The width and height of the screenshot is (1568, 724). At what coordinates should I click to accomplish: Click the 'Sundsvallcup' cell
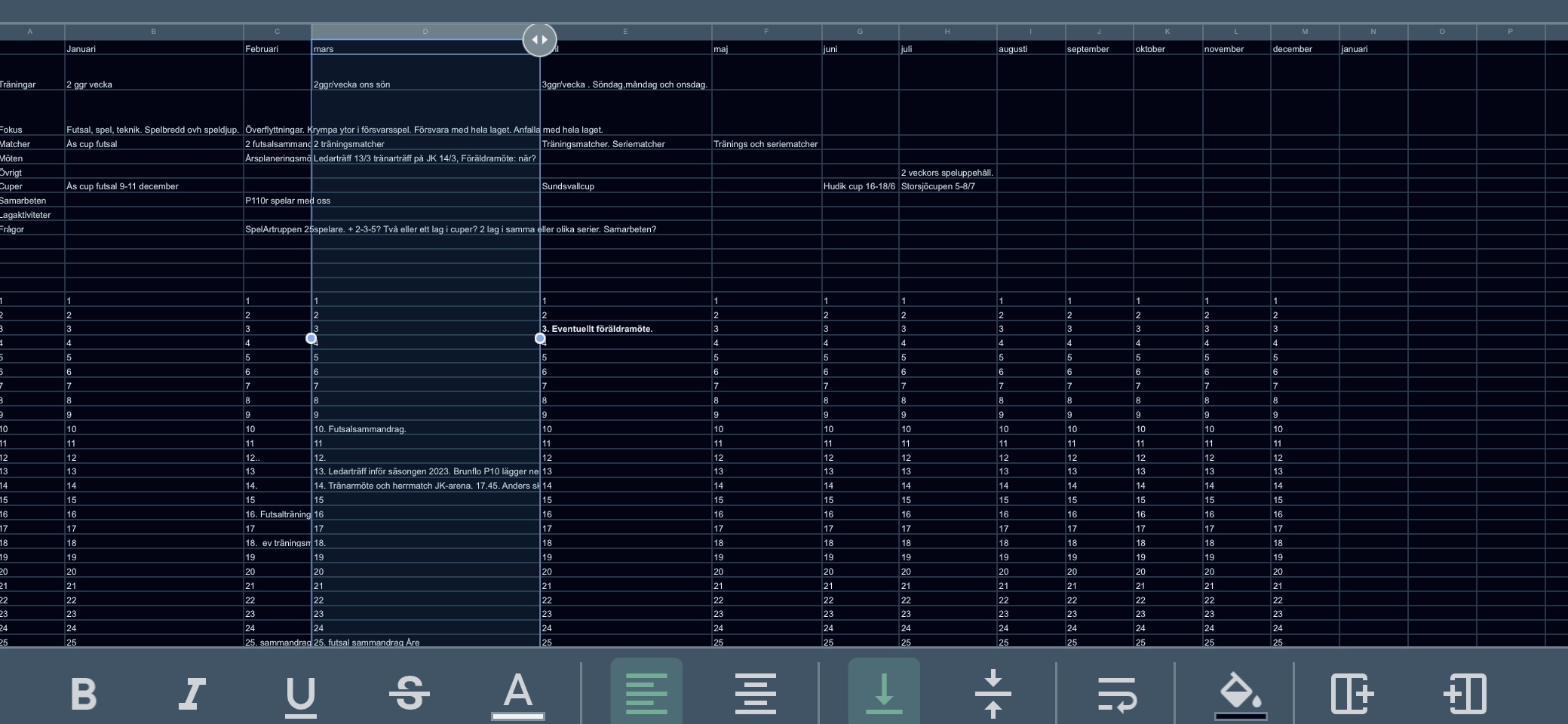[x=625, y=186]
